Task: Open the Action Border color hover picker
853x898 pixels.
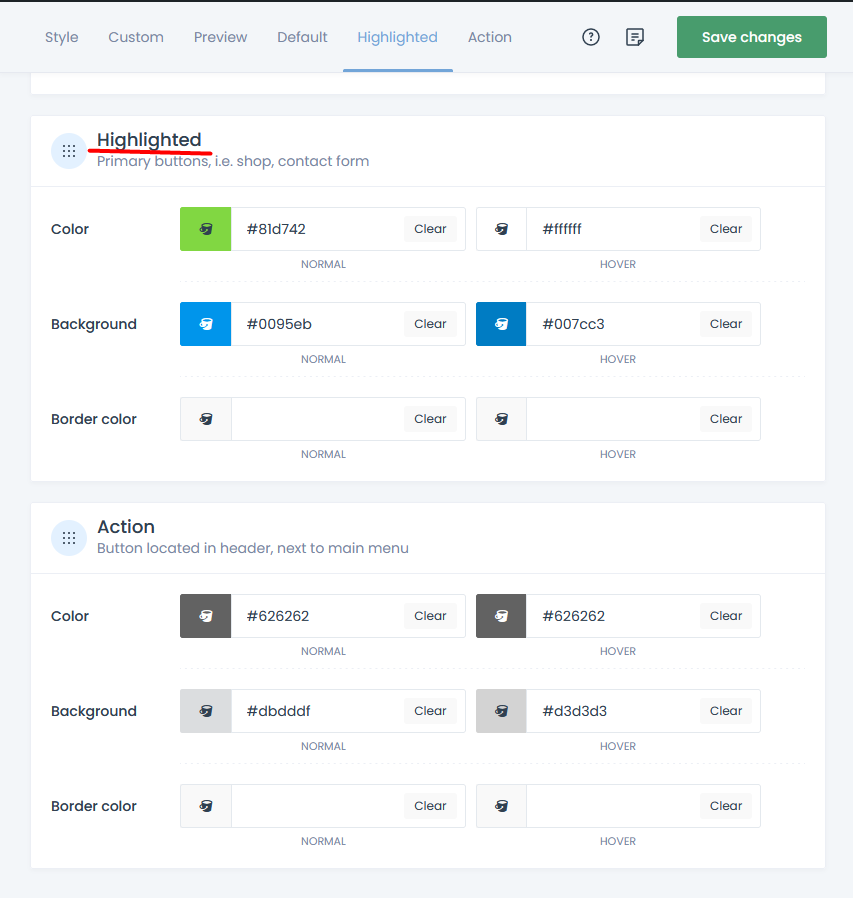Action: [500, 805]
